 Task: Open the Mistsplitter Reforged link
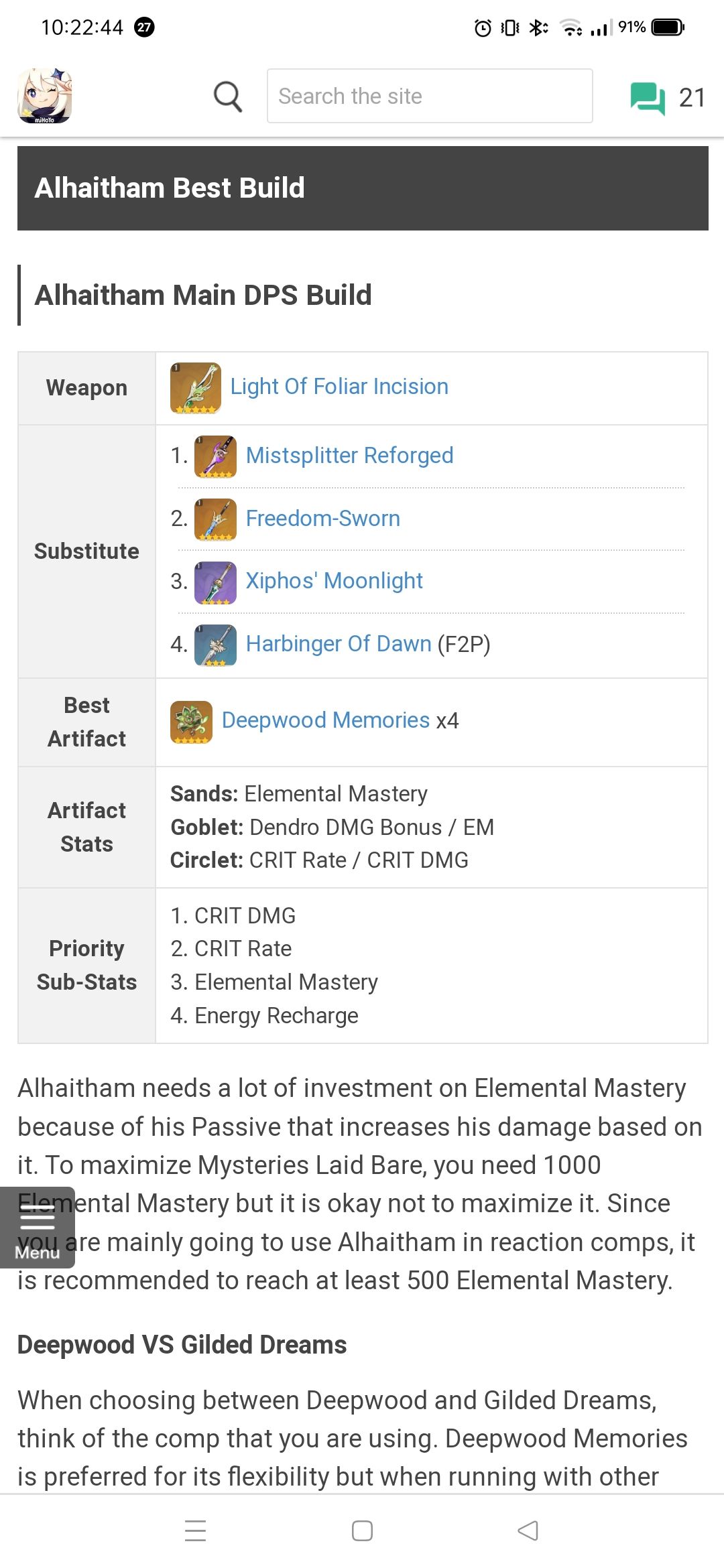(349, 456)
